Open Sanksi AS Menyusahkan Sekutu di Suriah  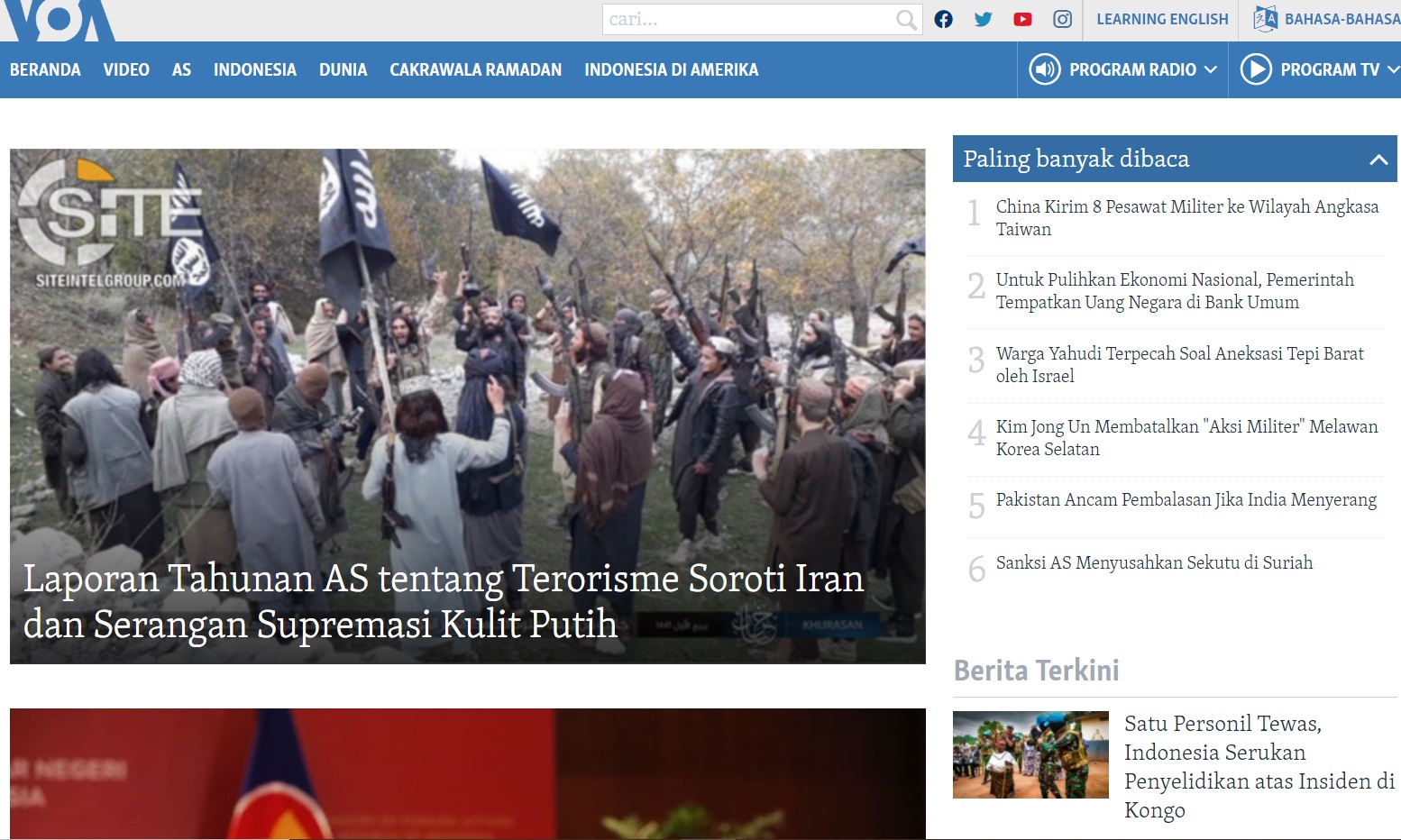[1154, 562]
